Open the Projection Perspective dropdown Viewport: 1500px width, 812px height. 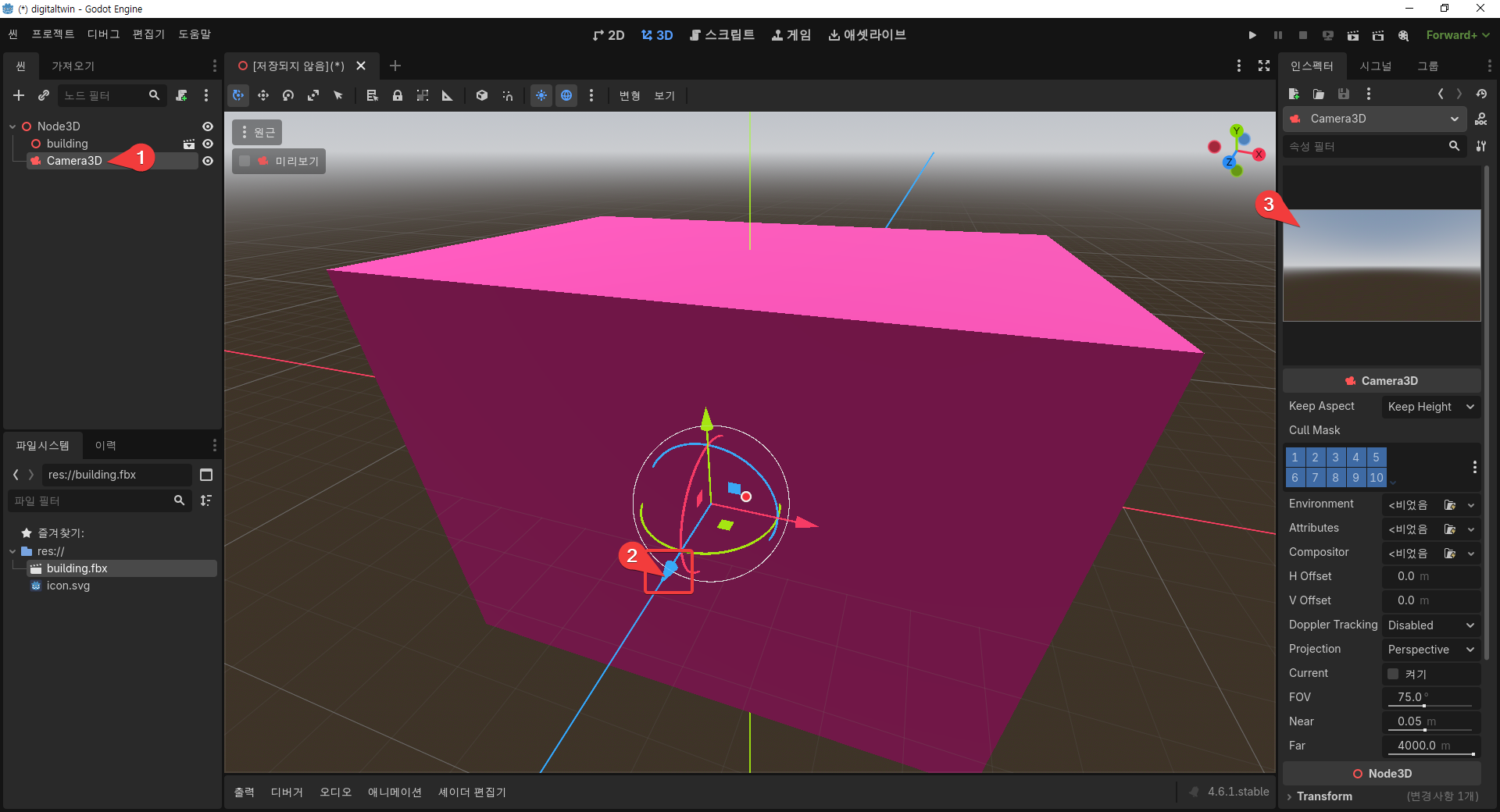(x=1430, y=650)
